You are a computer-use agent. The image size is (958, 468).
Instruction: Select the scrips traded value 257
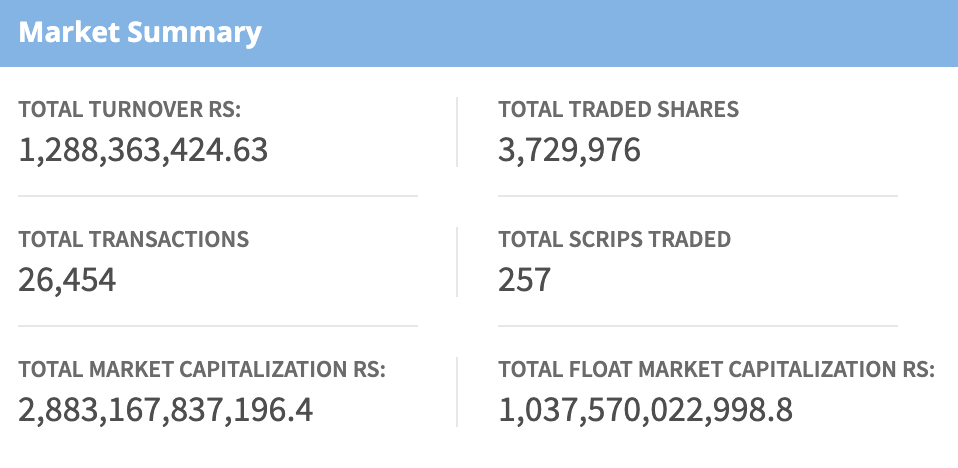tap(524, 279)
